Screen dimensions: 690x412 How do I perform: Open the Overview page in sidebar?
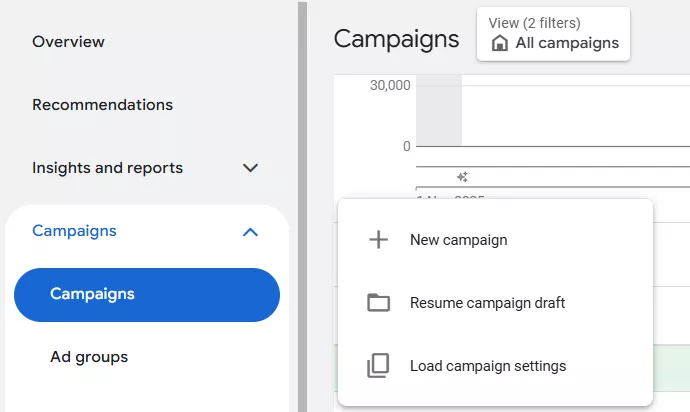click(68, 42)
